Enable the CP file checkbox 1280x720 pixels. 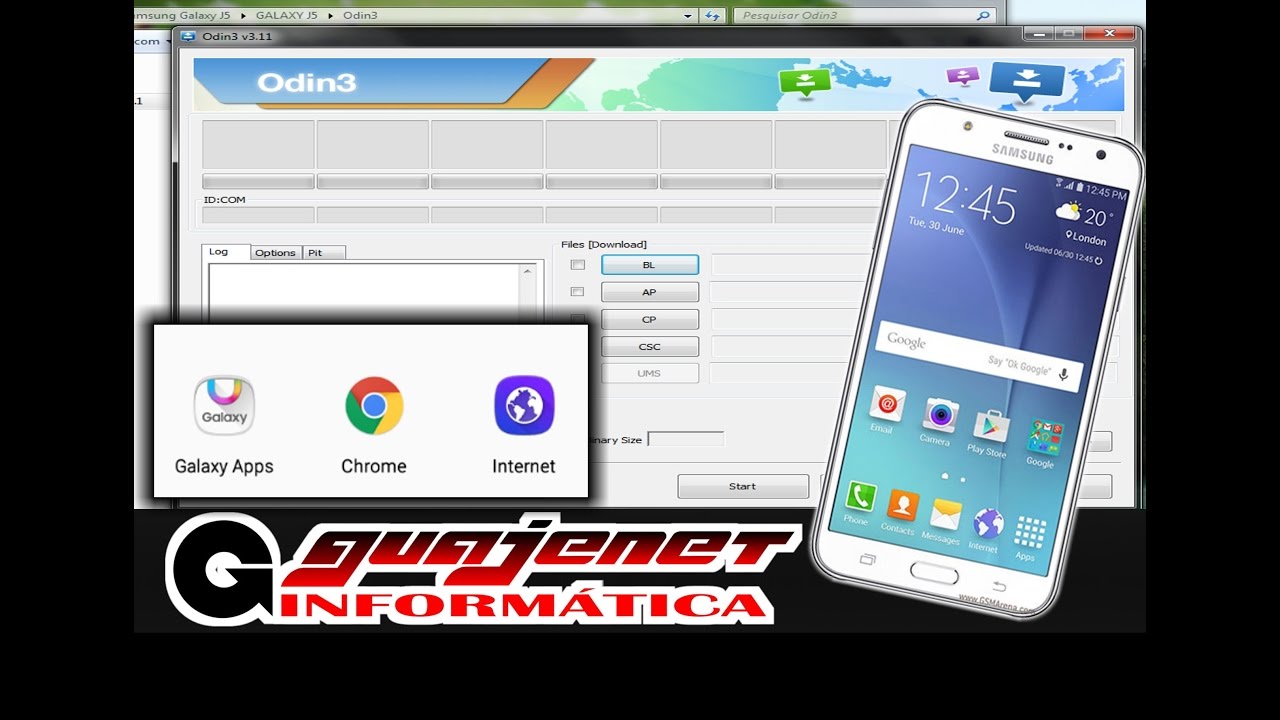pos(577,319)
